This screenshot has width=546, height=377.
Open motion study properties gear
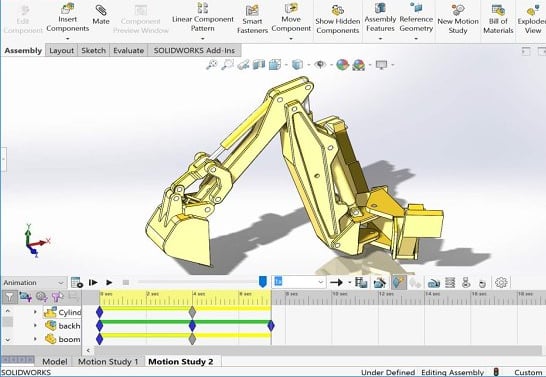tap(501, 282)
